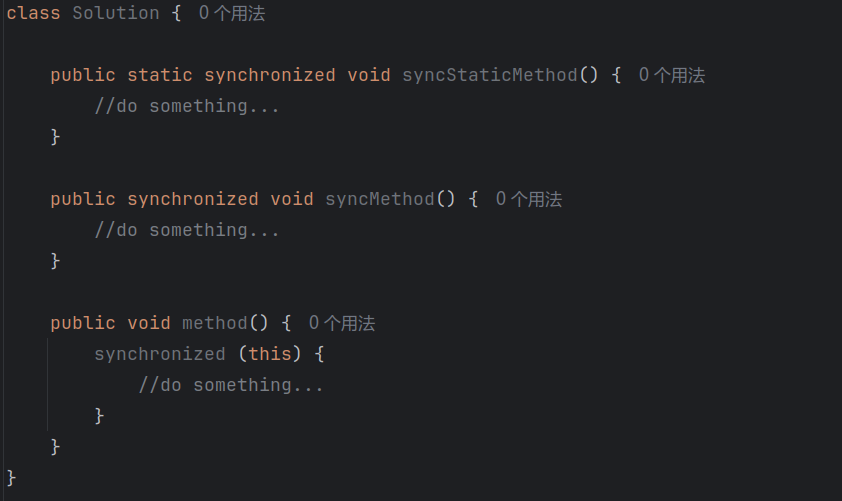
Task: Click the usages hint after syncMethod()
Action: pyautogui.click(x=529, y=199)
